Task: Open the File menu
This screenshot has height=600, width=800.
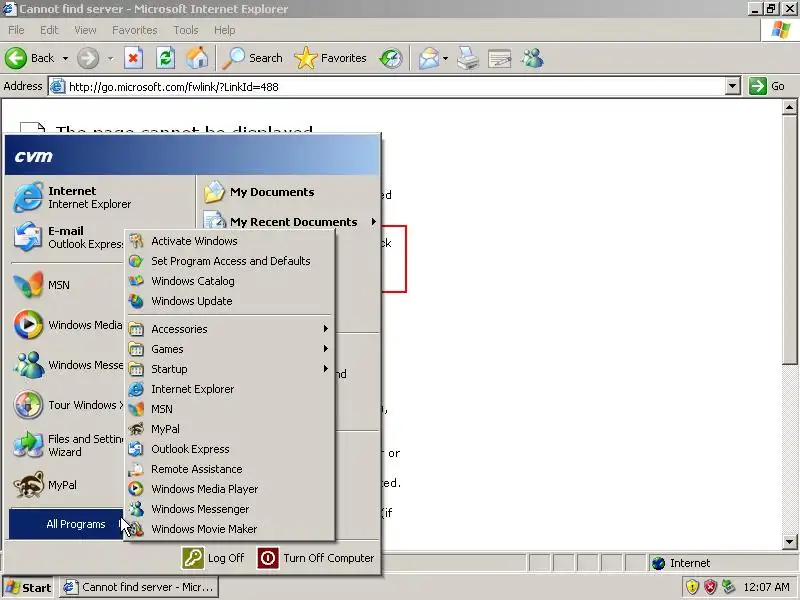Action: [16, 30]
